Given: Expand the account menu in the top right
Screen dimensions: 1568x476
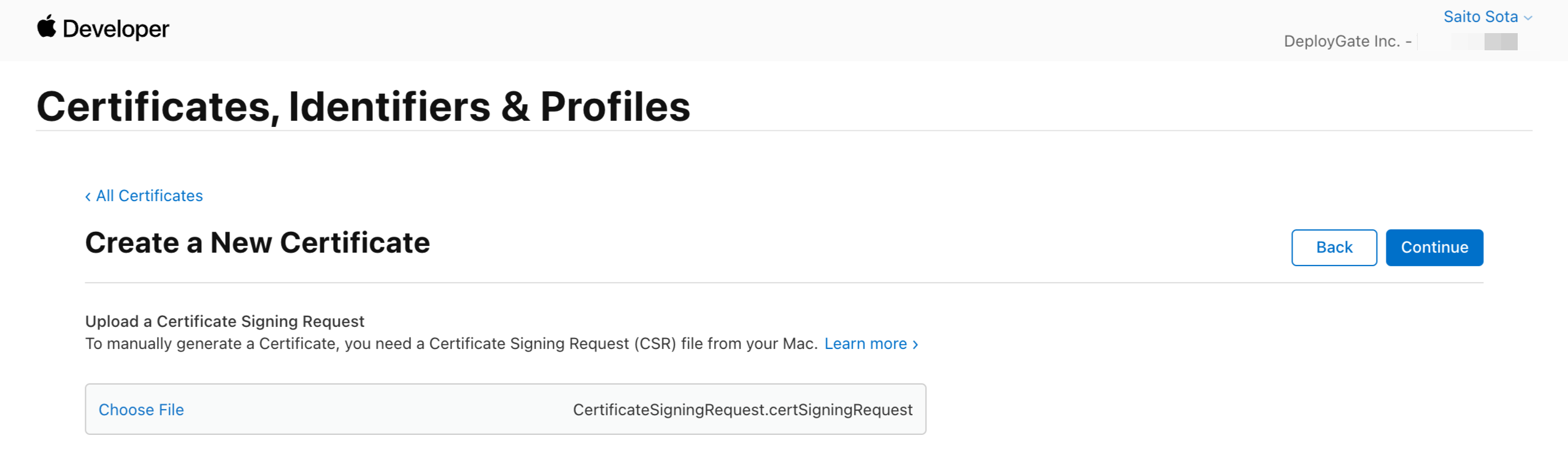Looking at the screenshot, I should [1482, 17].
